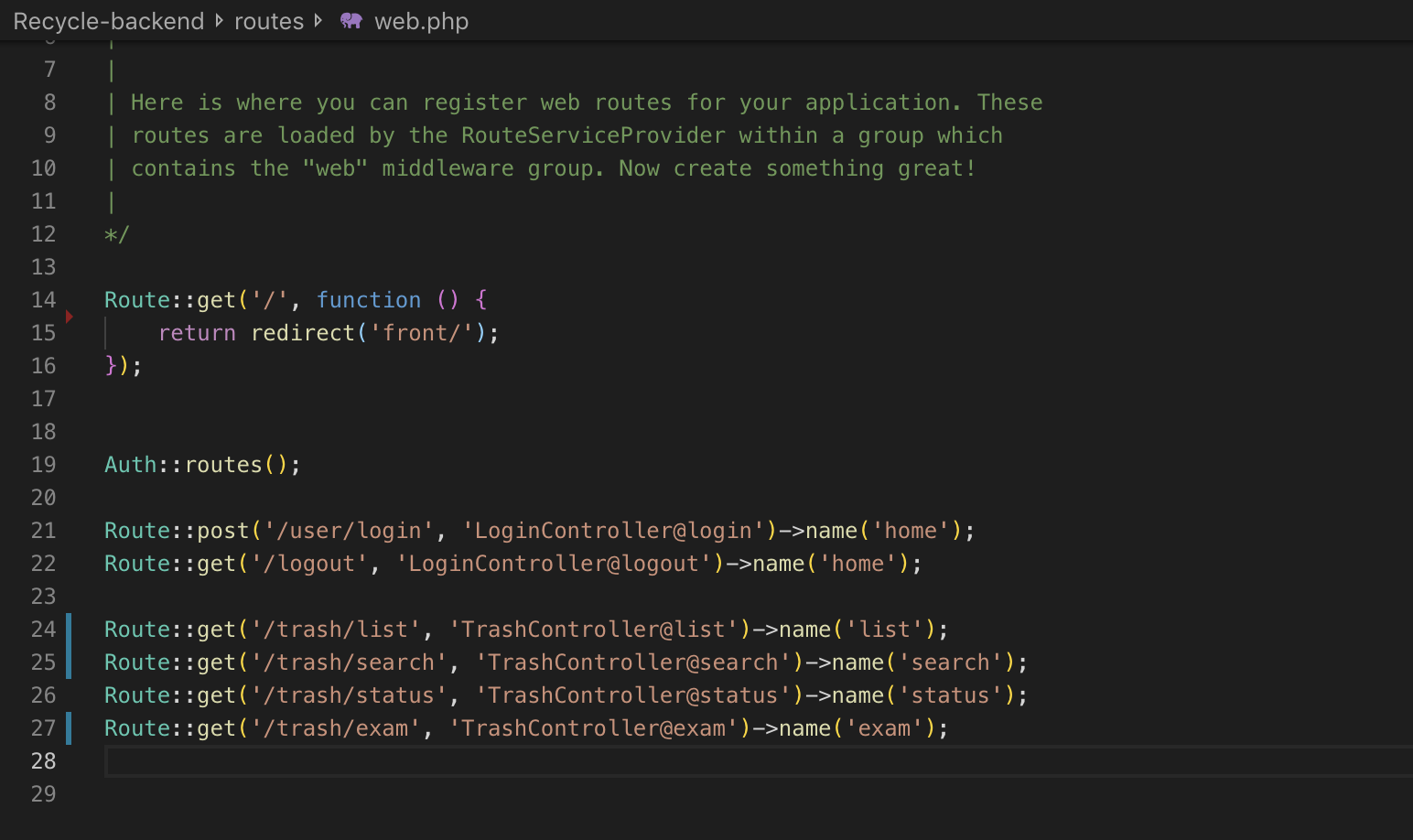The height and width of the screenshot is (840, 1413).
Task: Click blue change indicator beside line 24
Action: [x=69, y=630]
